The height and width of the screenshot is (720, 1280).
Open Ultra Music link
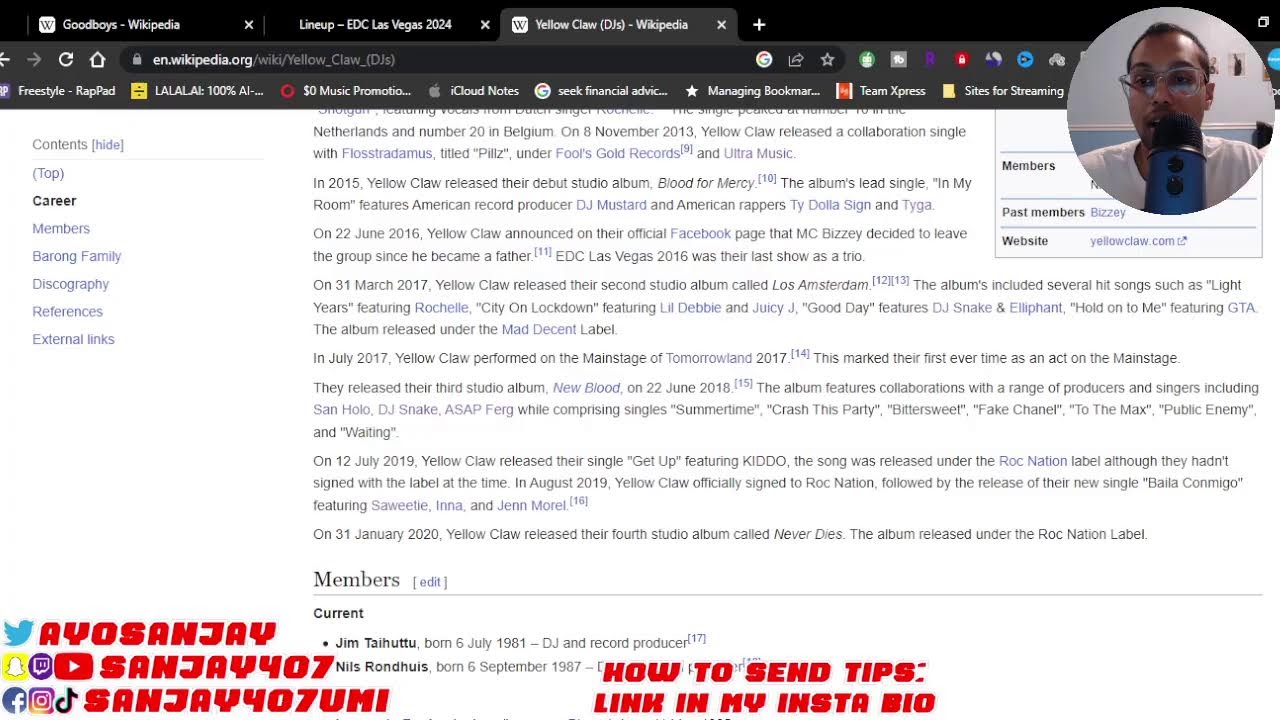coord(758,153)
